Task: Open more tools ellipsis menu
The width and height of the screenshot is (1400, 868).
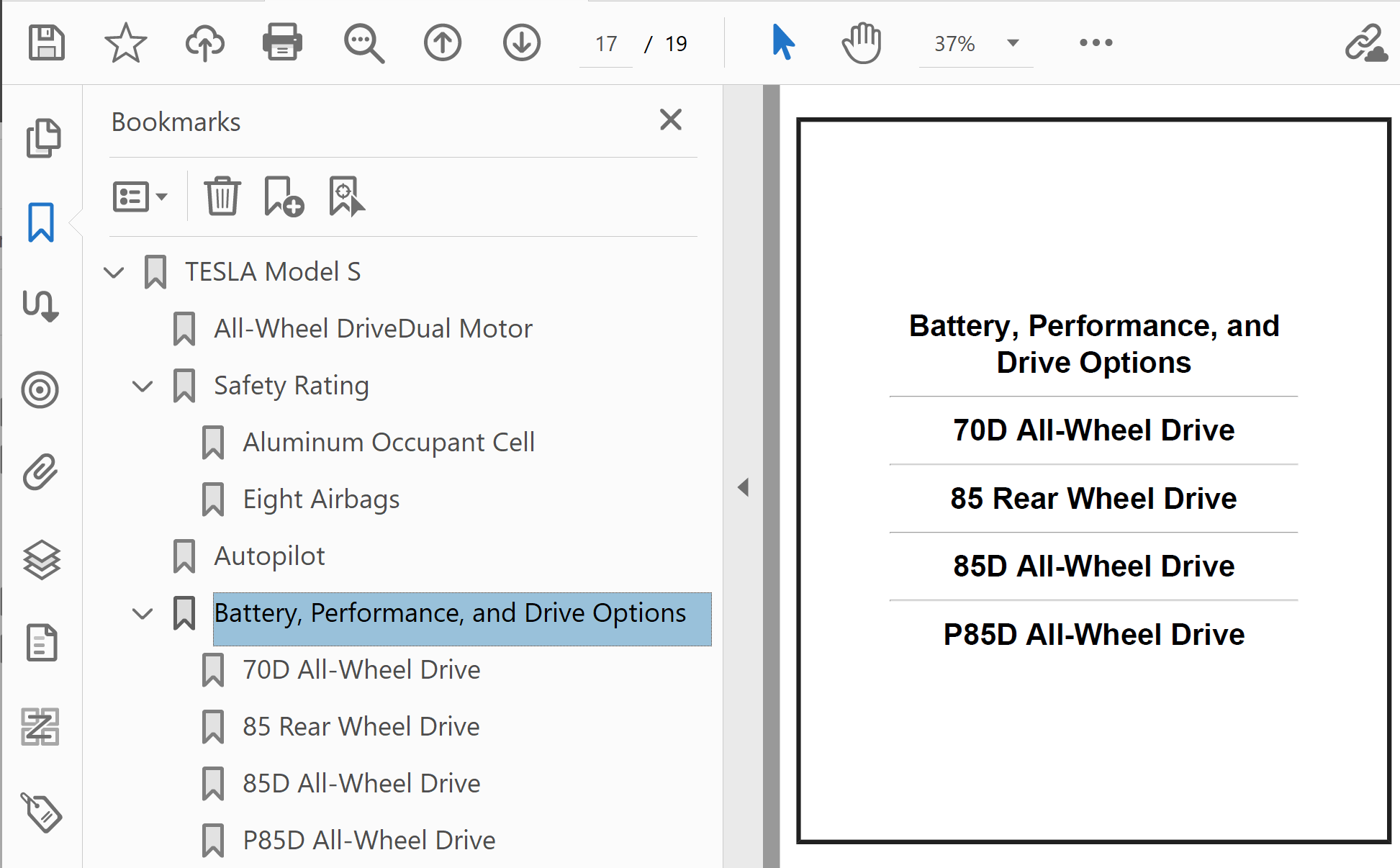Action: [x=1096, y=42]
